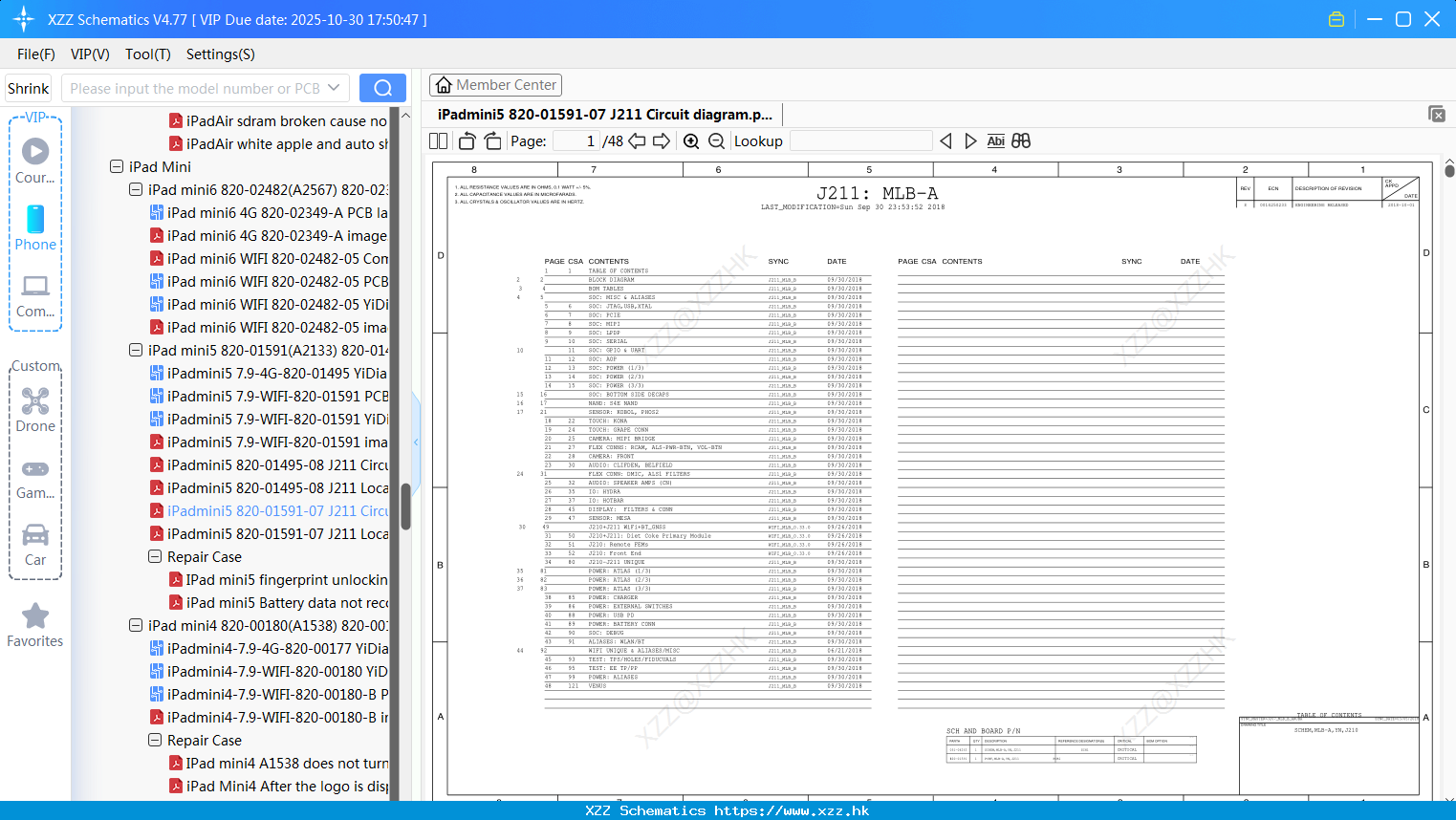Open the Tool(T) menu
Image resolution: width=1456 pixels, height=820 pixels.
click(x=148, y=54)
